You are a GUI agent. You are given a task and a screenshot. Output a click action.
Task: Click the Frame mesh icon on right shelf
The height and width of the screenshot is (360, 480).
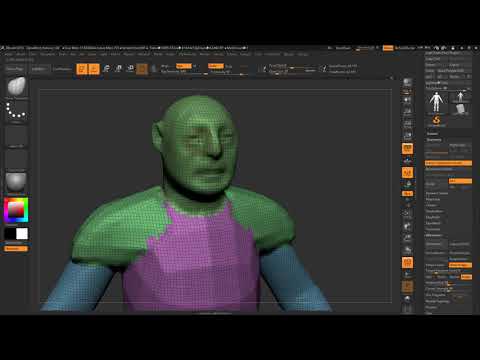[x=407, y=214]
